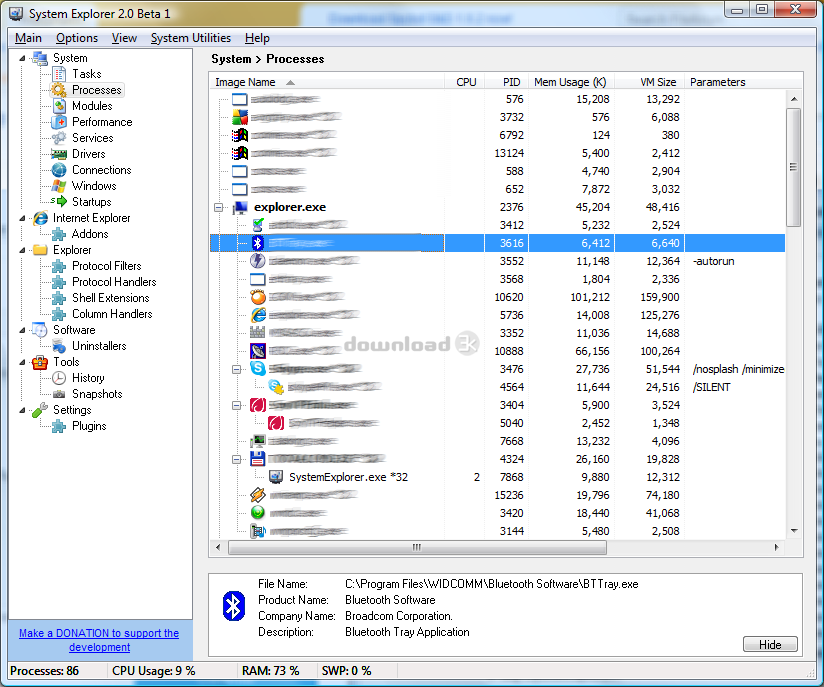Open Addons under Internet Explorer
Screen dimensions: 824x687
pyautogui.click(x=87, y=233)
